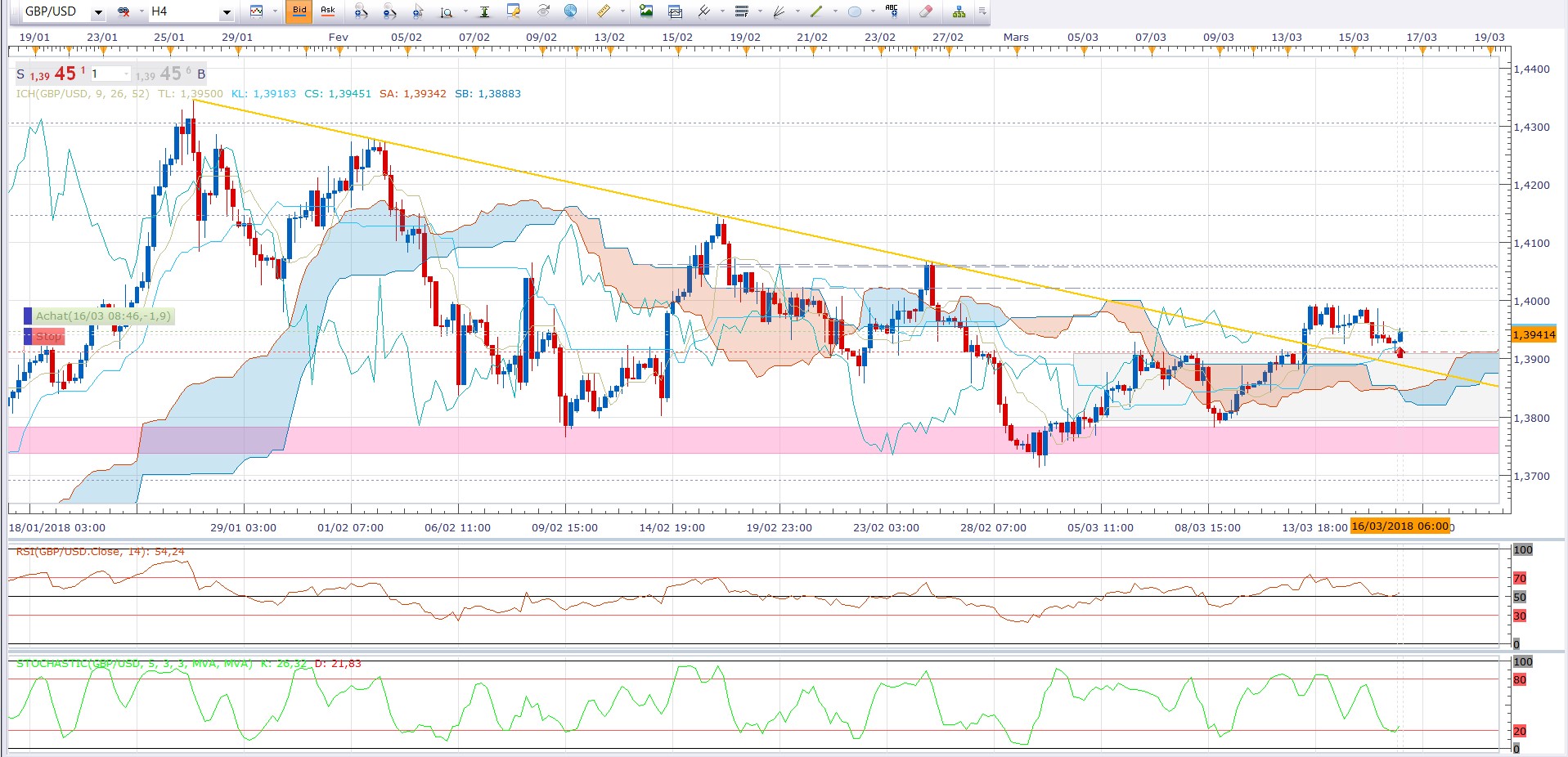Select the zoom-to-area cursor tool
1568x757 pixels.
[x=418, y=11]
